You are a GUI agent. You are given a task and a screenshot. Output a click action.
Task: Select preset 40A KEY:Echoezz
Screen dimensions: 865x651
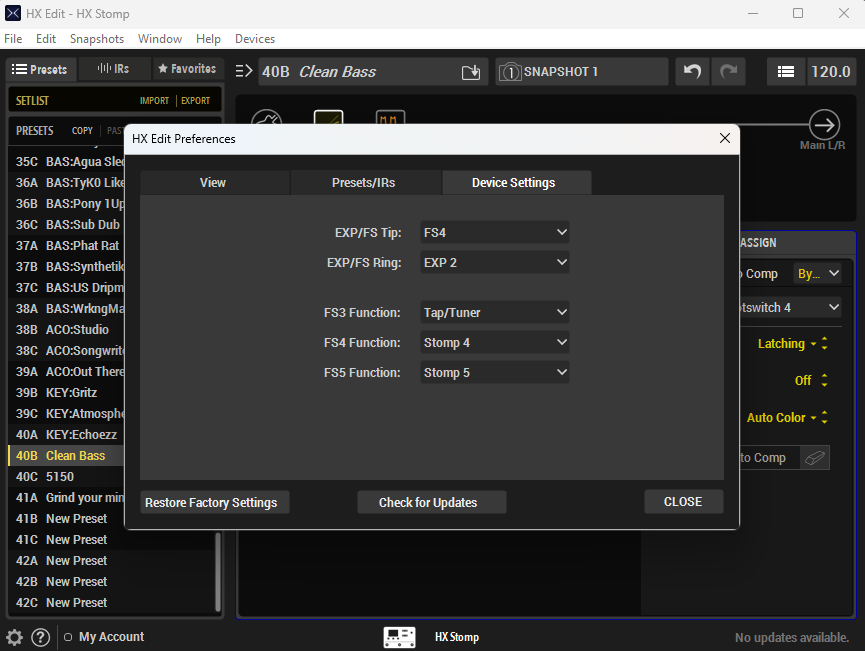pos(66,435)
